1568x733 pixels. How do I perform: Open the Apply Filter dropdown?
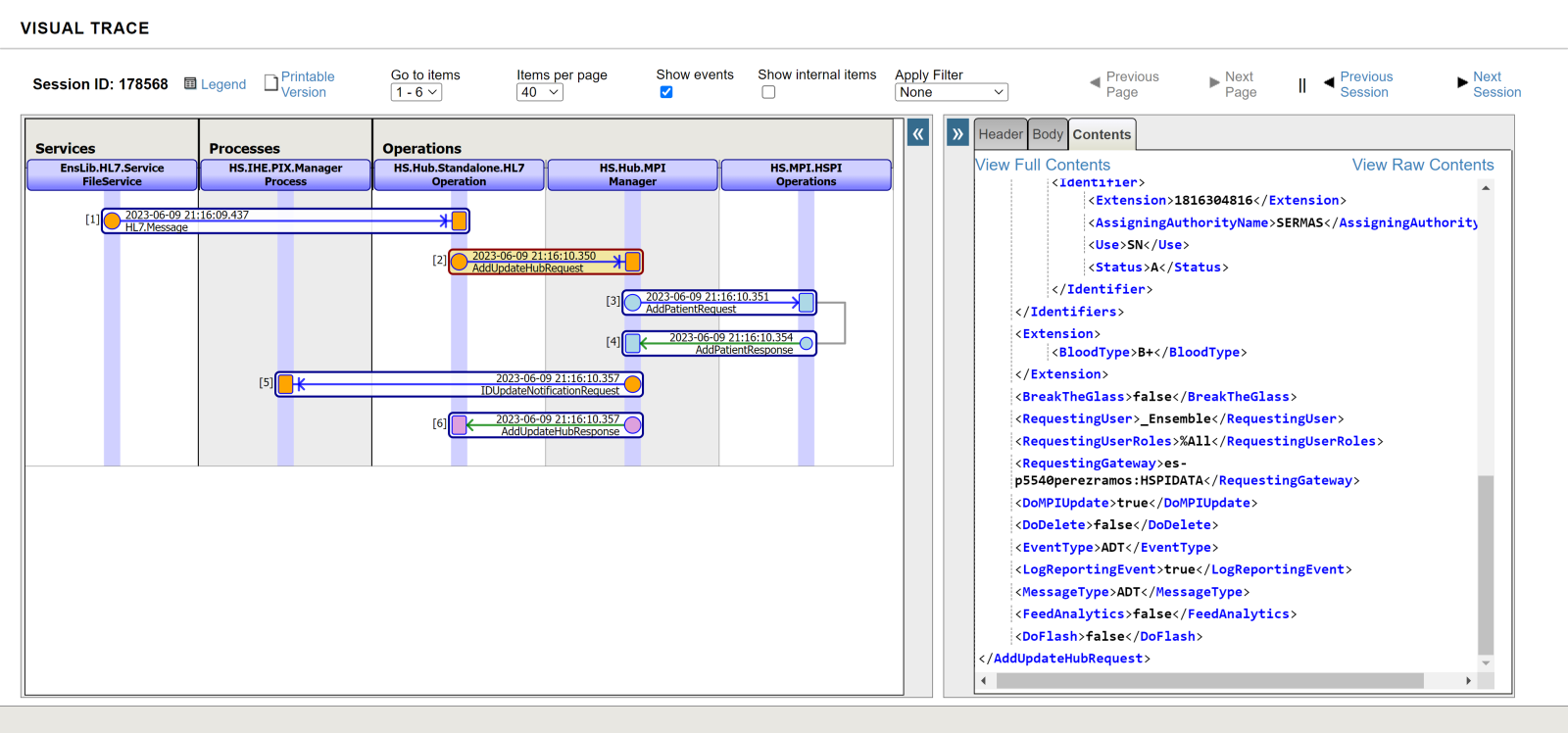point(951,92)
